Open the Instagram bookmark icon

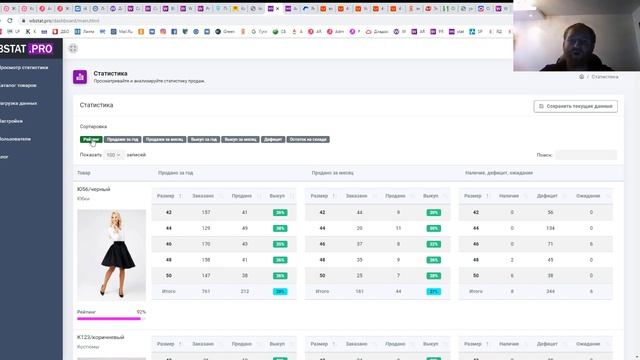(163, 31)
